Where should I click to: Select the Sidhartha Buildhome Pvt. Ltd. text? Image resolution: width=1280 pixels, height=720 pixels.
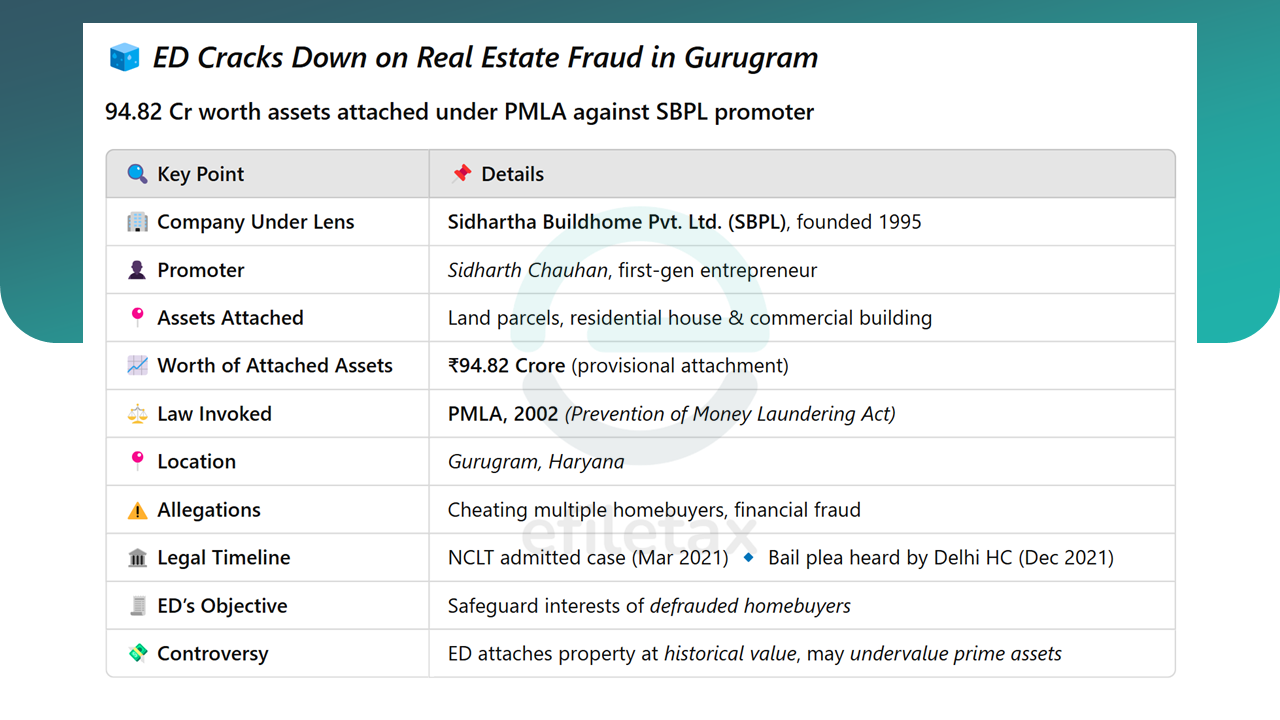click(x=584, y=222)
